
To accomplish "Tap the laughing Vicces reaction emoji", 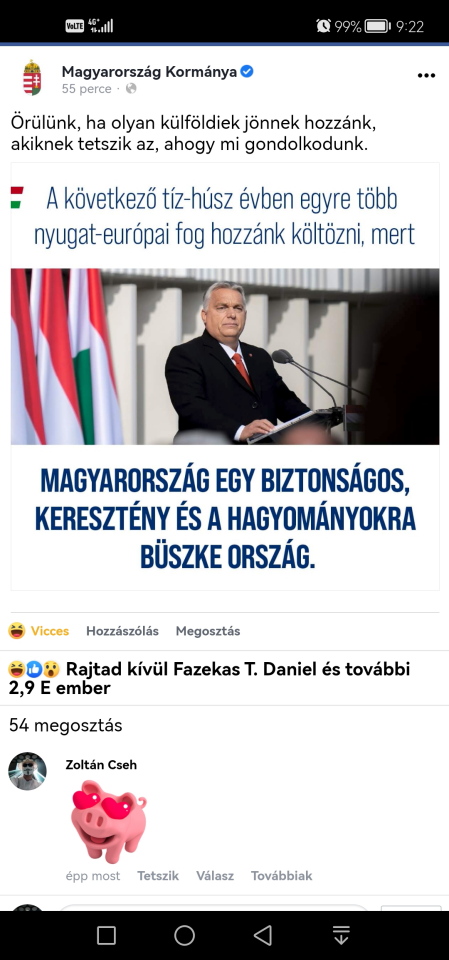I will (x=17, y=631).
